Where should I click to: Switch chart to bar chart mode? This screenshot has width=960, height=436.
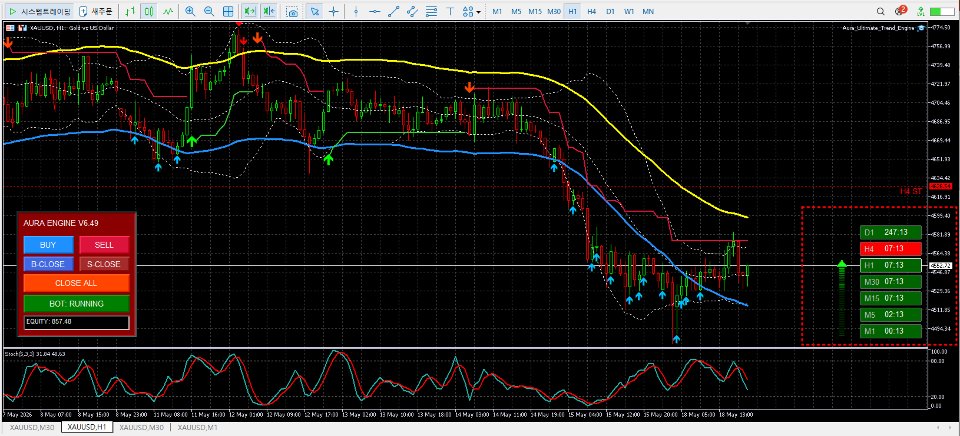pyautogui.click(x=129, y=11)
